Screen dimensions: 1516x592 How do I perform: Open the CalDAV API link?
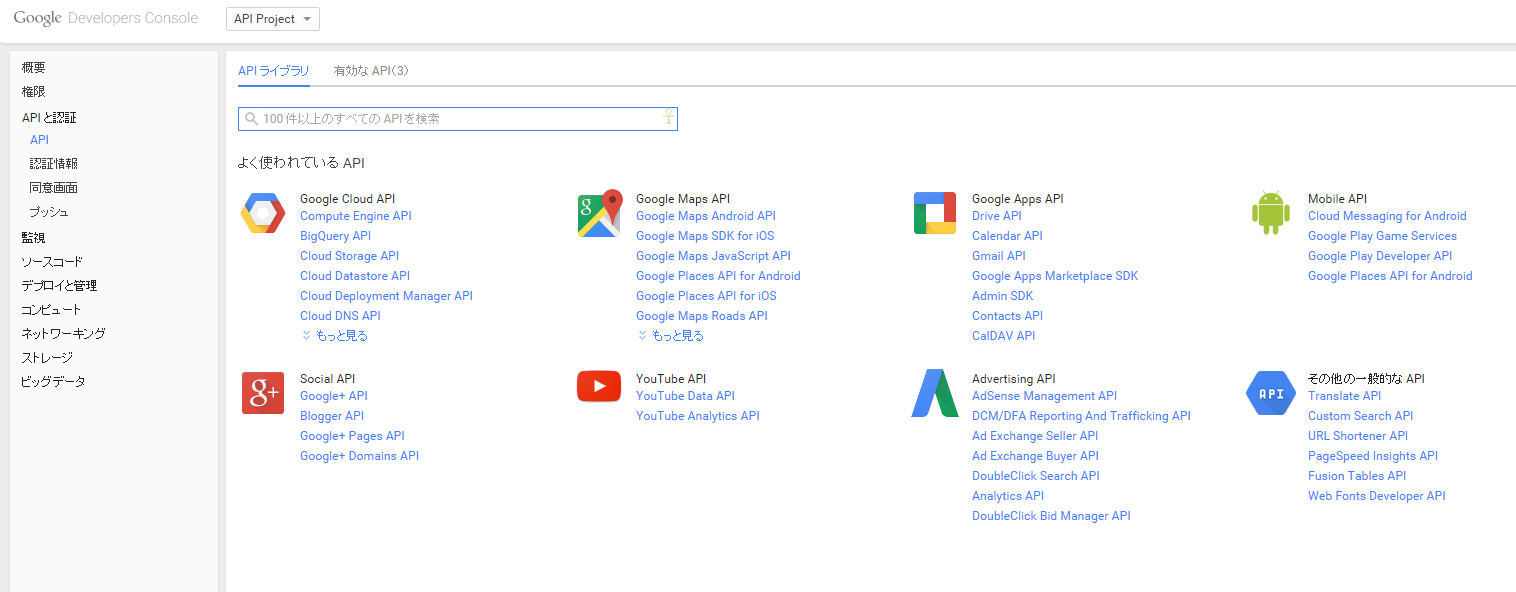(x=1004, y=336)
